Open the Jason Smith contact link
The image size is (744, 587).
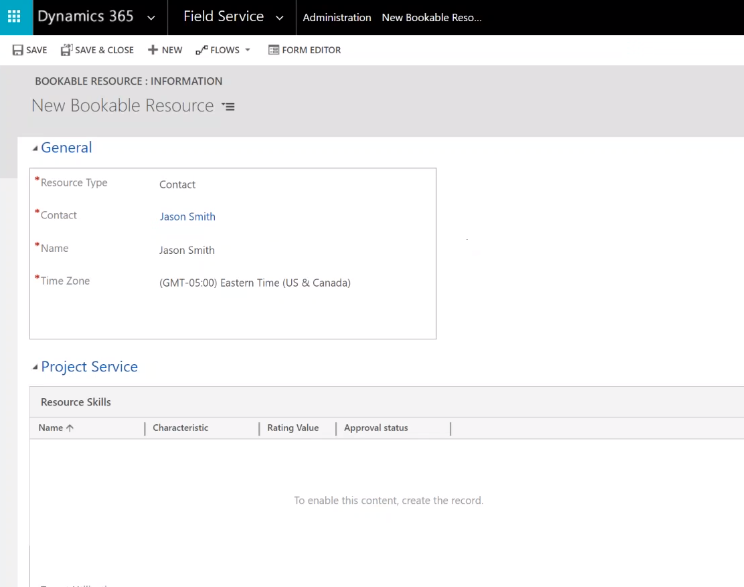[x=187, y=217]
